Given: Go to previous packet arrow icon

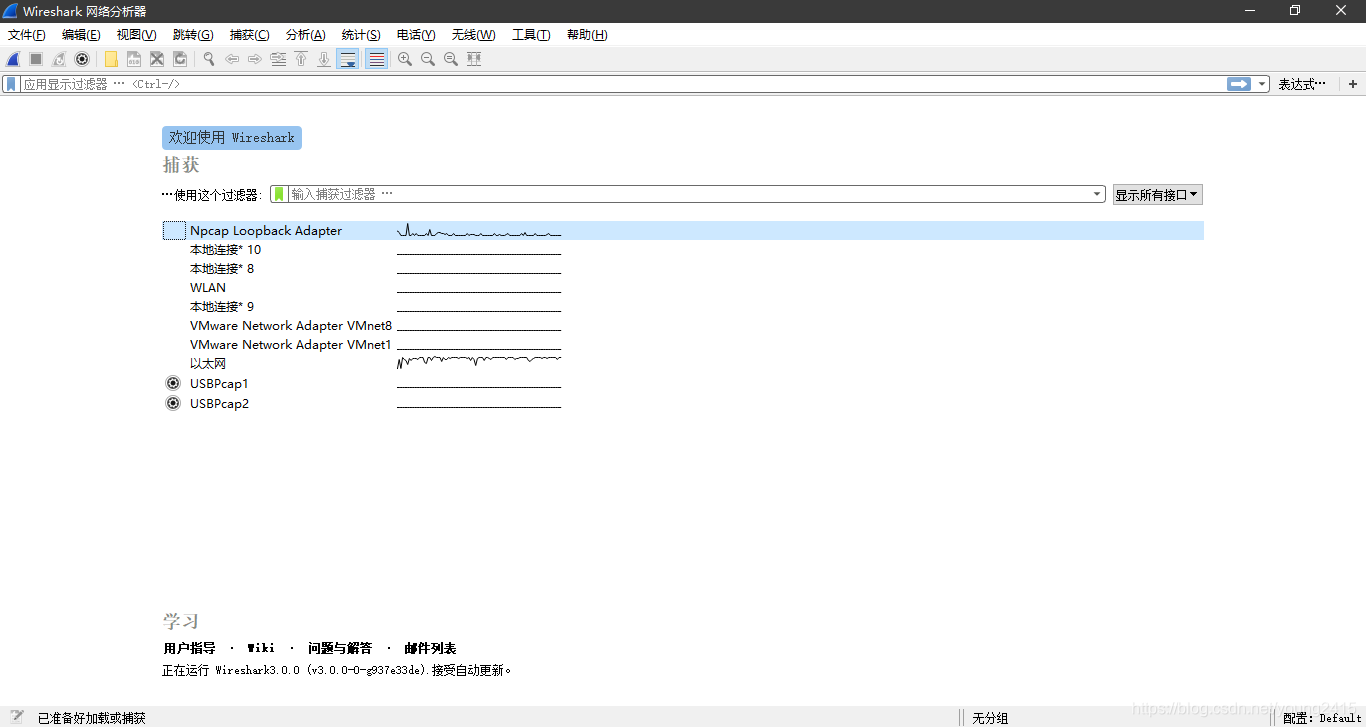Looking at the screenshot, I should 232,59.
